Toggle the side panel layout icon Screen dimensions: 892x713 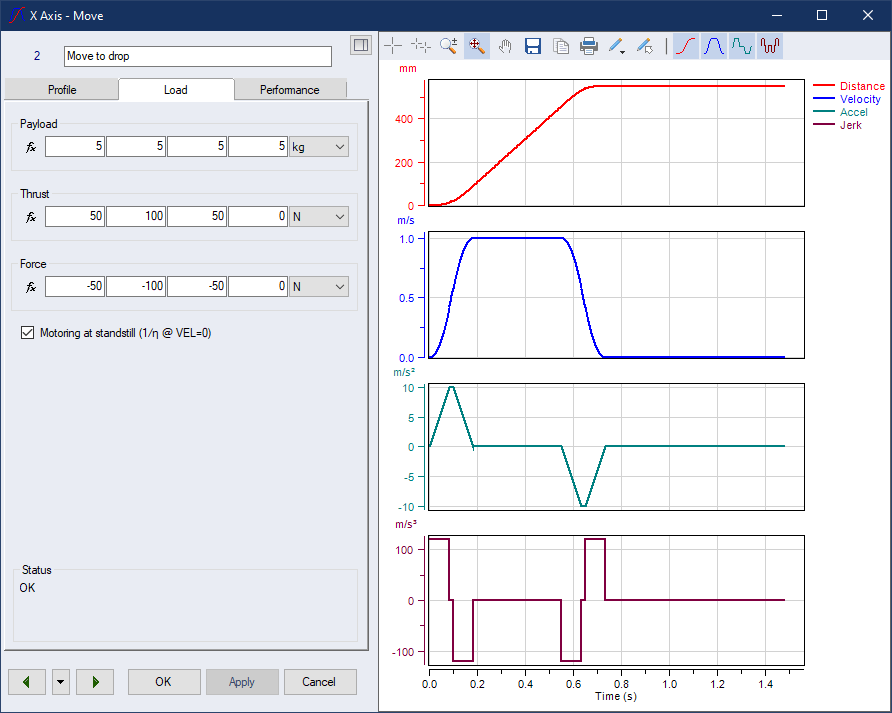point(360,45)
